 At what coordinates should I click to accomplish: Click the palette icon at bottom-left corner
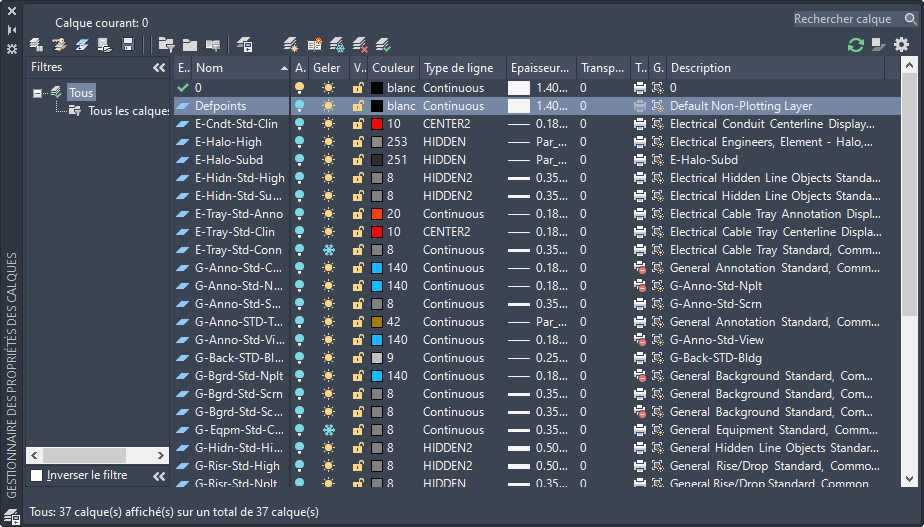click(x=12, y=516)
